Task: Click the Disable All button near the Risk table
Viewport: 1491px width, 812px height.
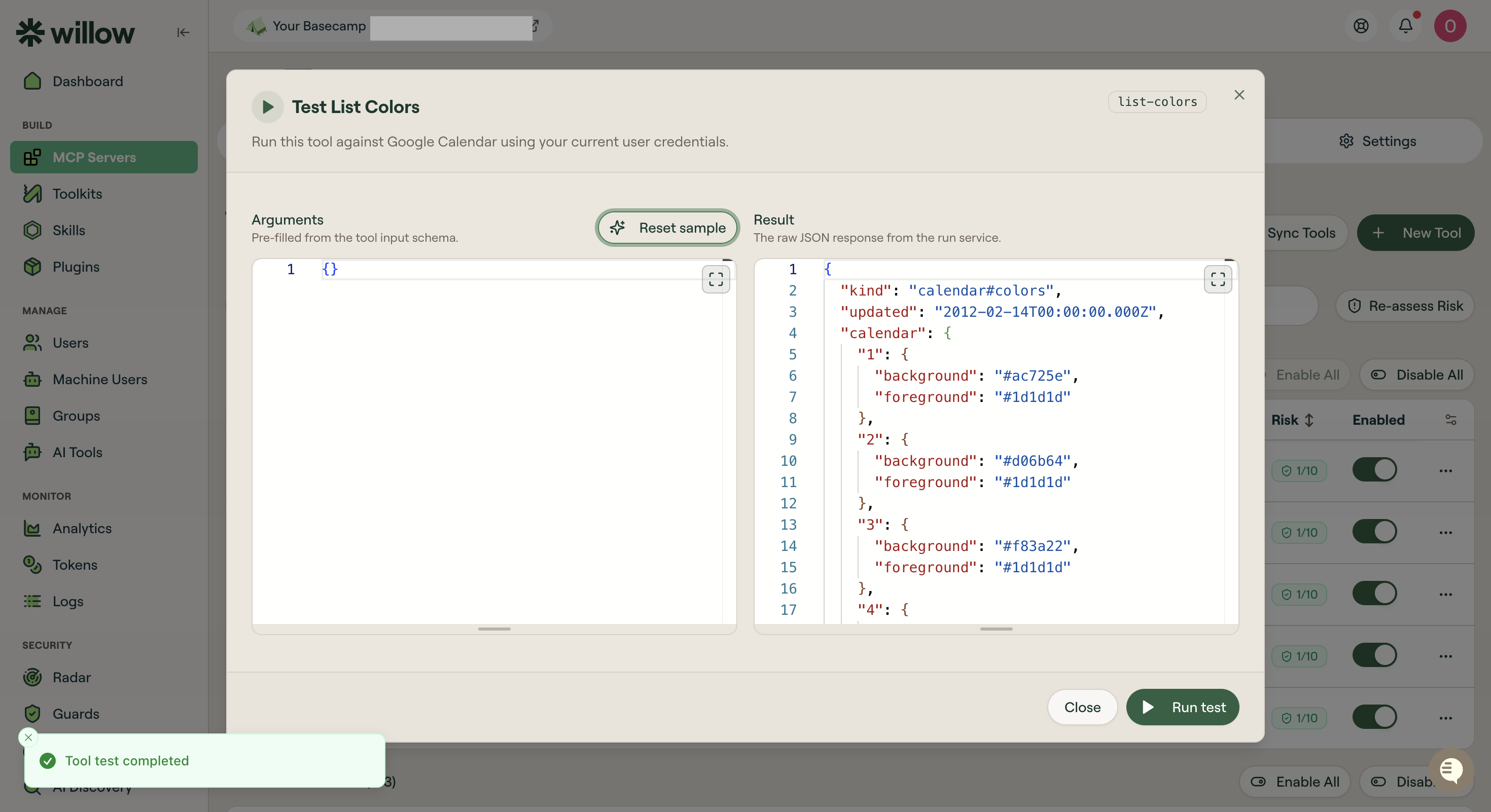Action: point(1417,376)
